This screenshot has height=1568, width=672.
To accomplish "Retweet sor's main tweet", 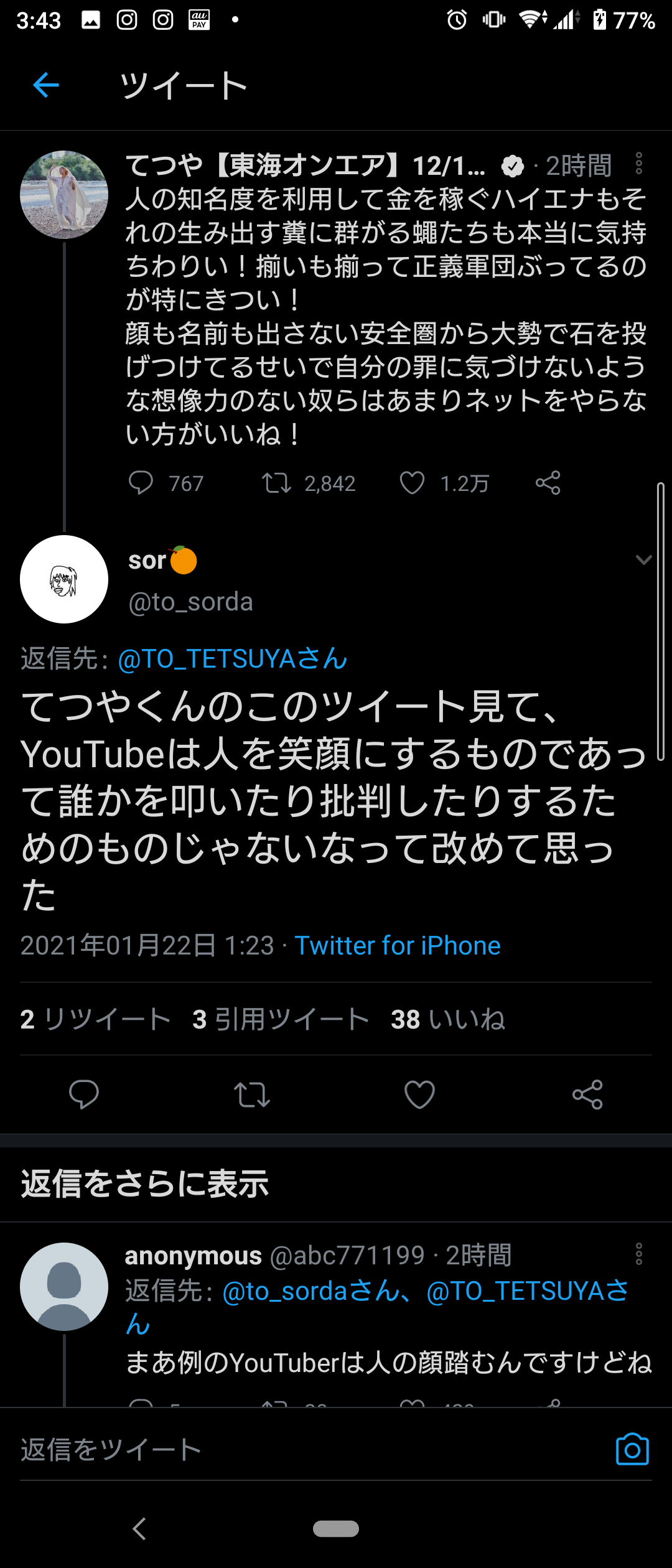I will [x=251, y=1094].
